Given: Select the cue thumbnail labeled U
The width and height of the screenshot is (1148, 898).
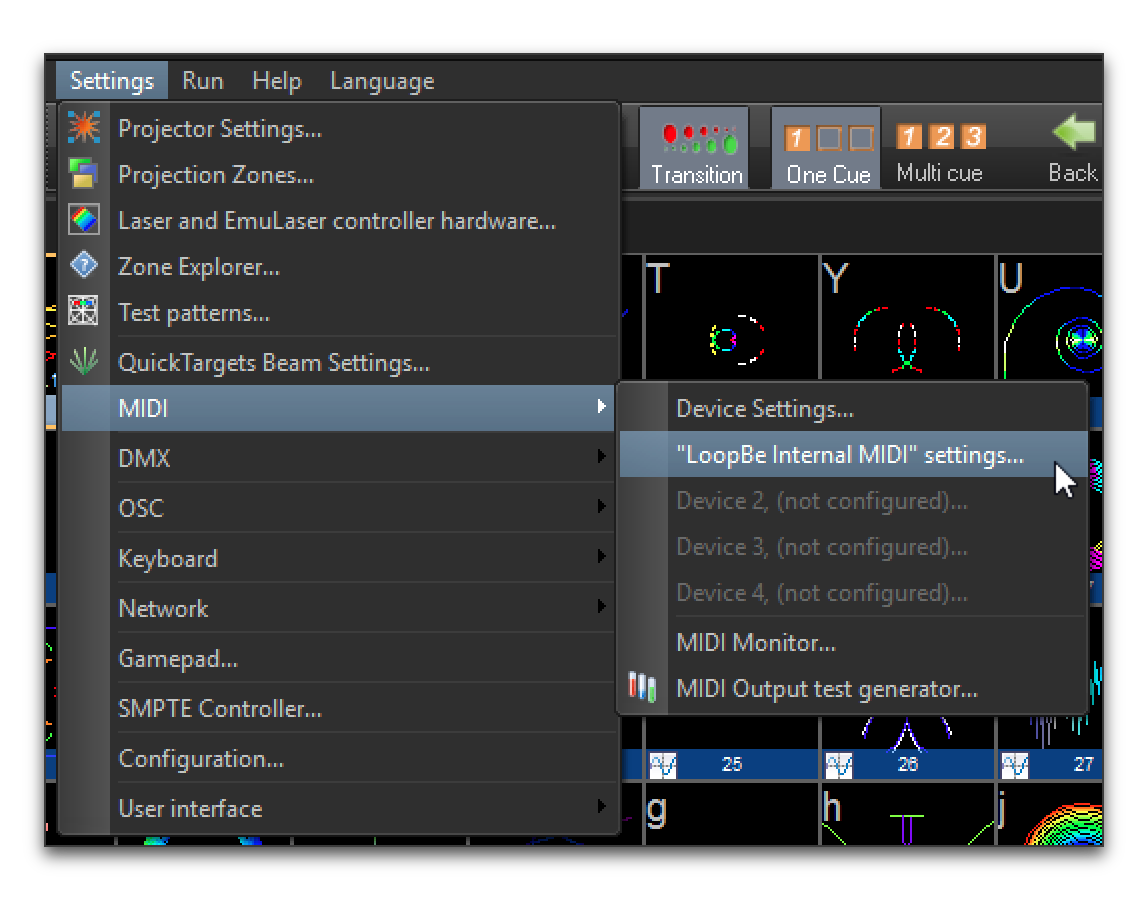Looking at the screenshot, I should tap(1051, 318).
